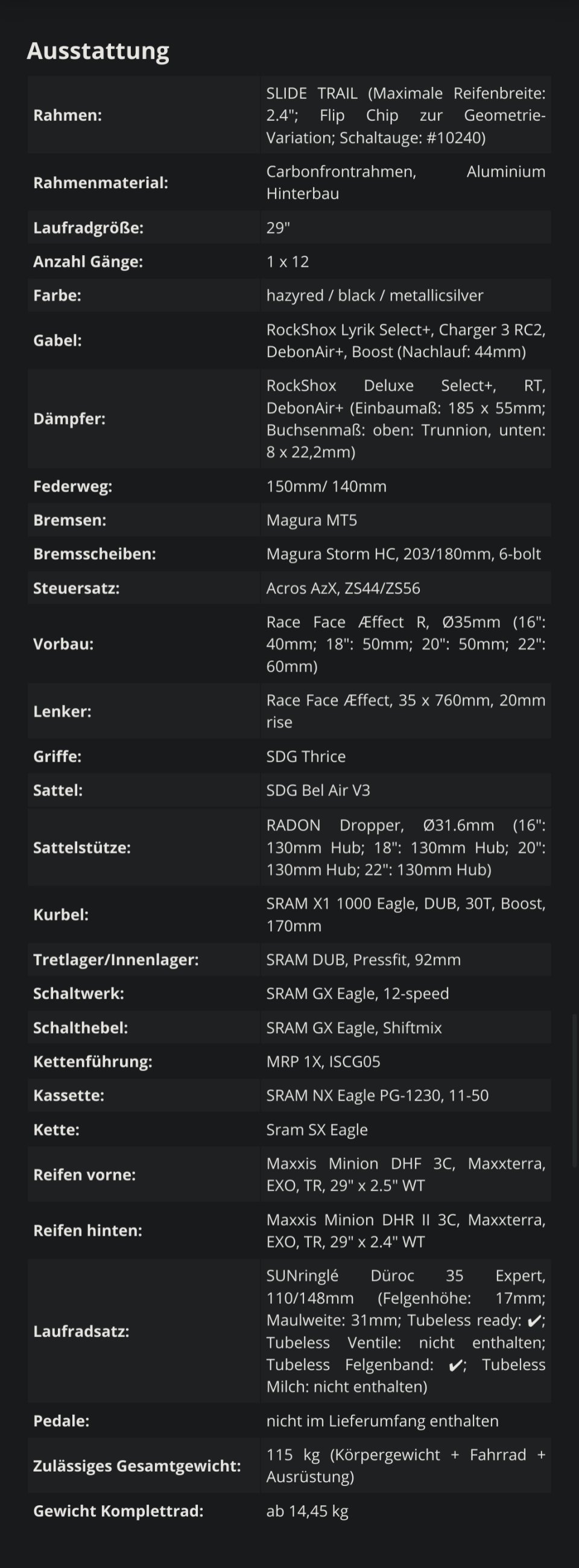Click the Ausstattung heading
Image resolution: width=579 pixels, height=1568 pixels.
98,51
